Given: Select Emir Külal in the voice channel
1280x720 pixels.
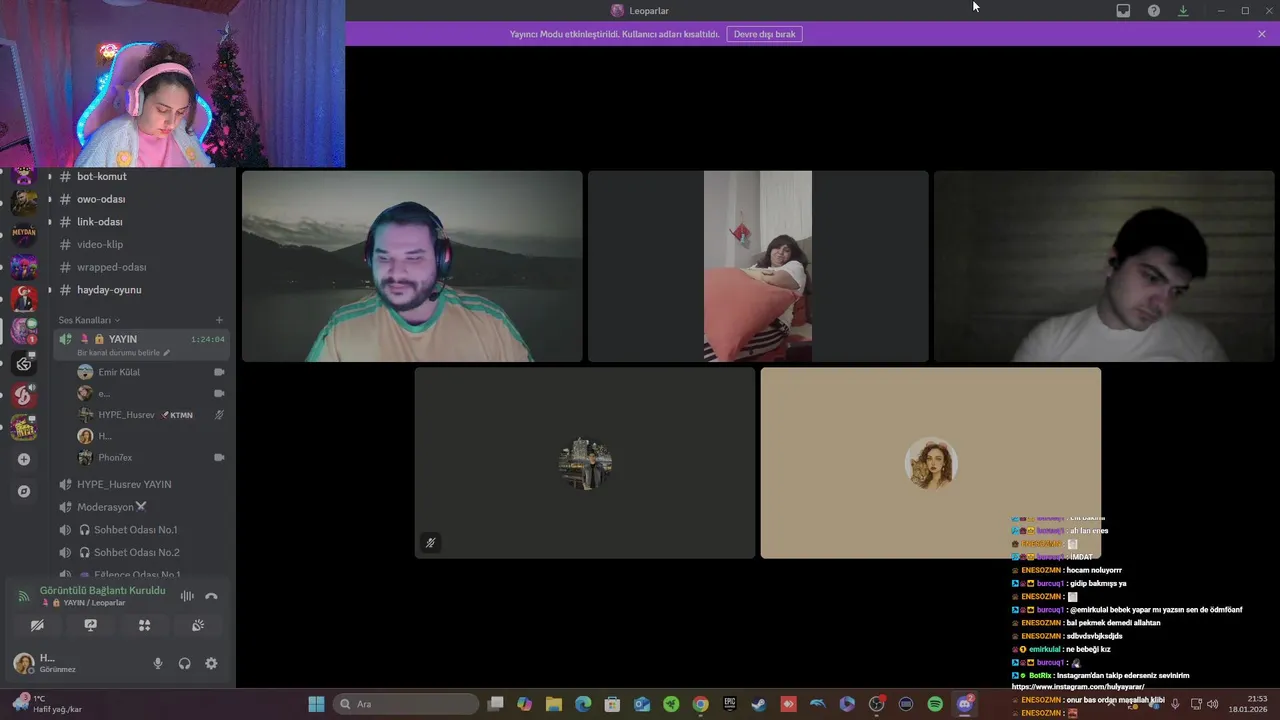Looking at the screenshot, I should [x=151, y=372].
